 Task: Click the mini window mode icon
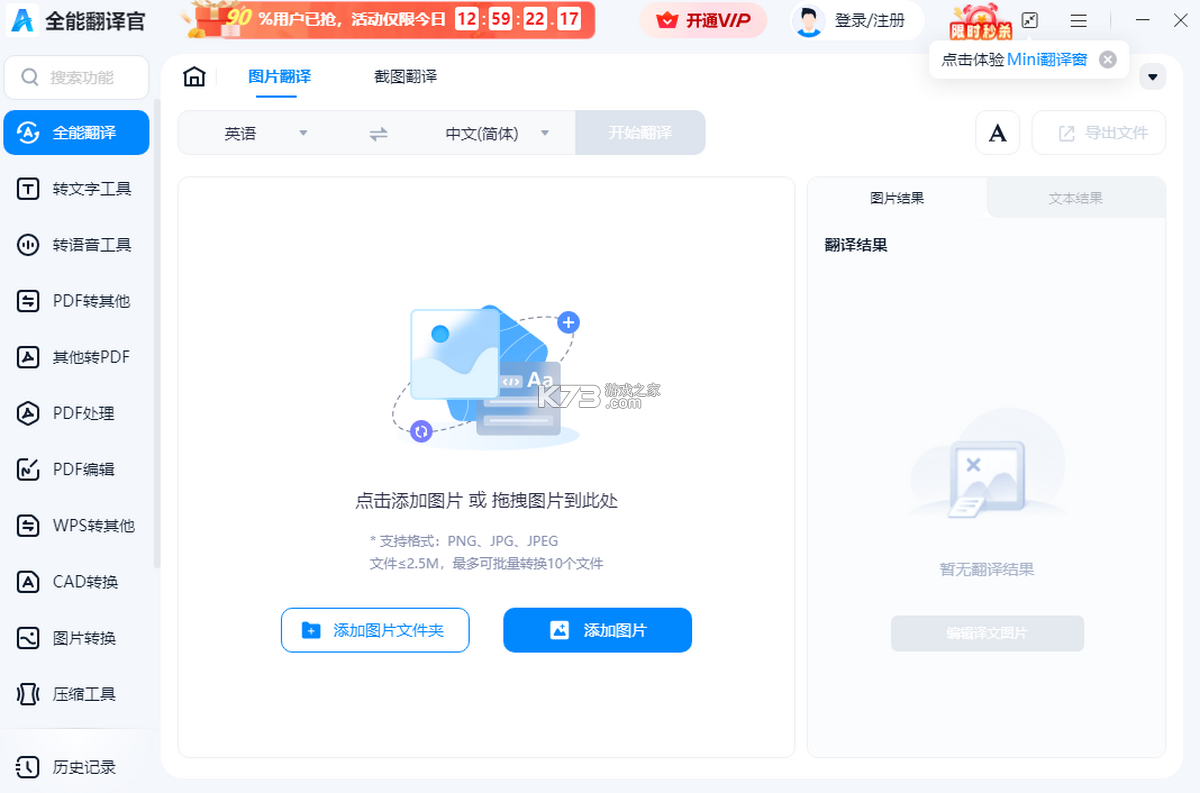pyautogui.click(x=1030, y=20)
